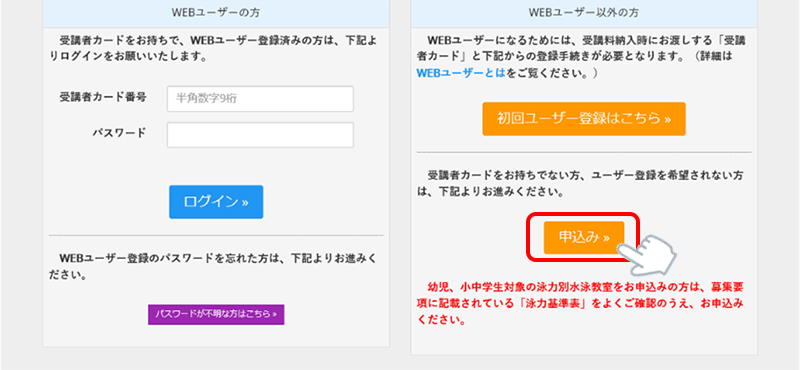The image size is (800, 370).
Task: Click the 受講者カードをお持ちでない方 instruction text
Action: tap(580, 184)
